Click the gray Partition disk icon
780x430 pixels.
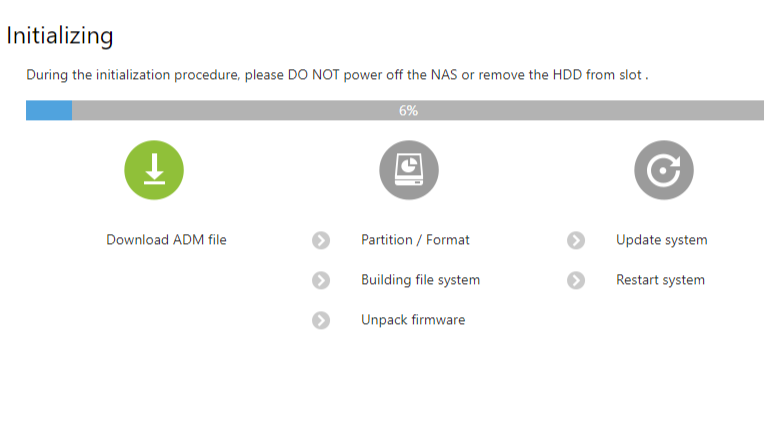coord(409,170)
